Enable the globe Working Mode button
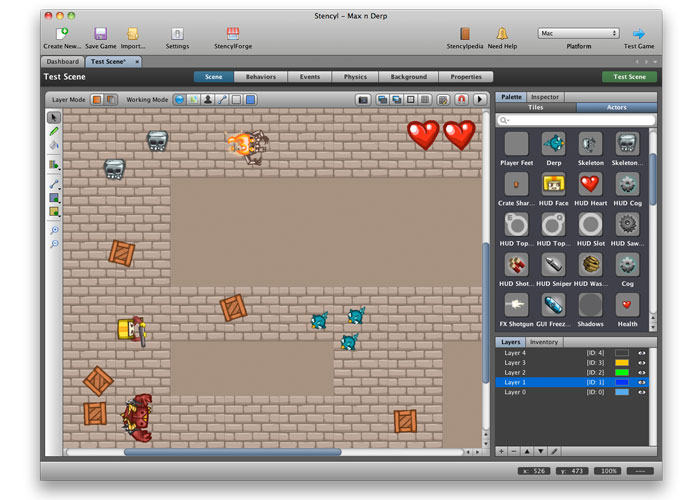Screen dimensions: 700x500 pyautogui.click(x=179, y=99)
